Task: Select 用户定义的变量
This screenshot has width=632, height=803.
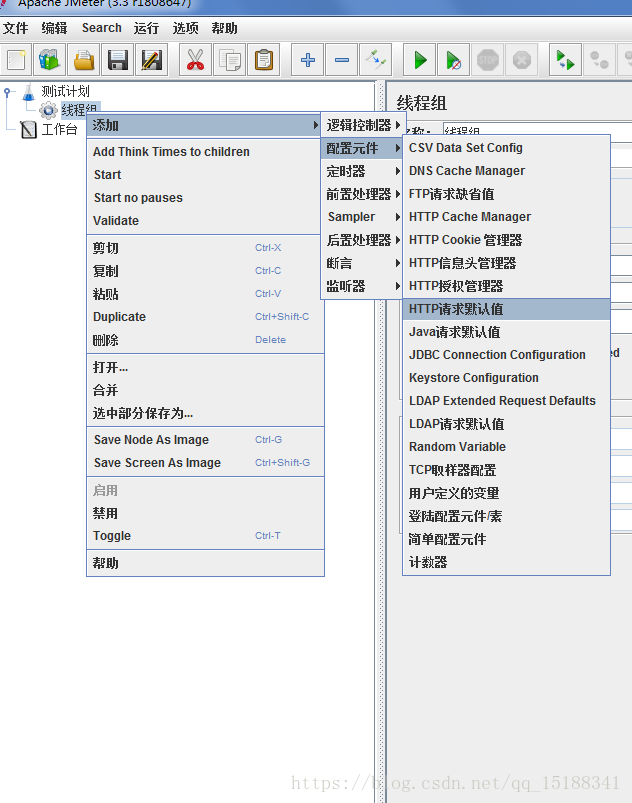Action: click(x=507, y=493)
